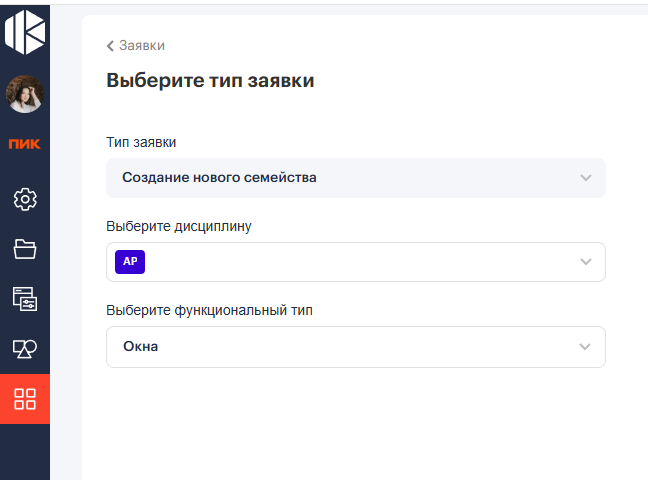Open the window-with-sliders sidebar icon
This screenshot has width=648, height=480.
tap(25, 299)
